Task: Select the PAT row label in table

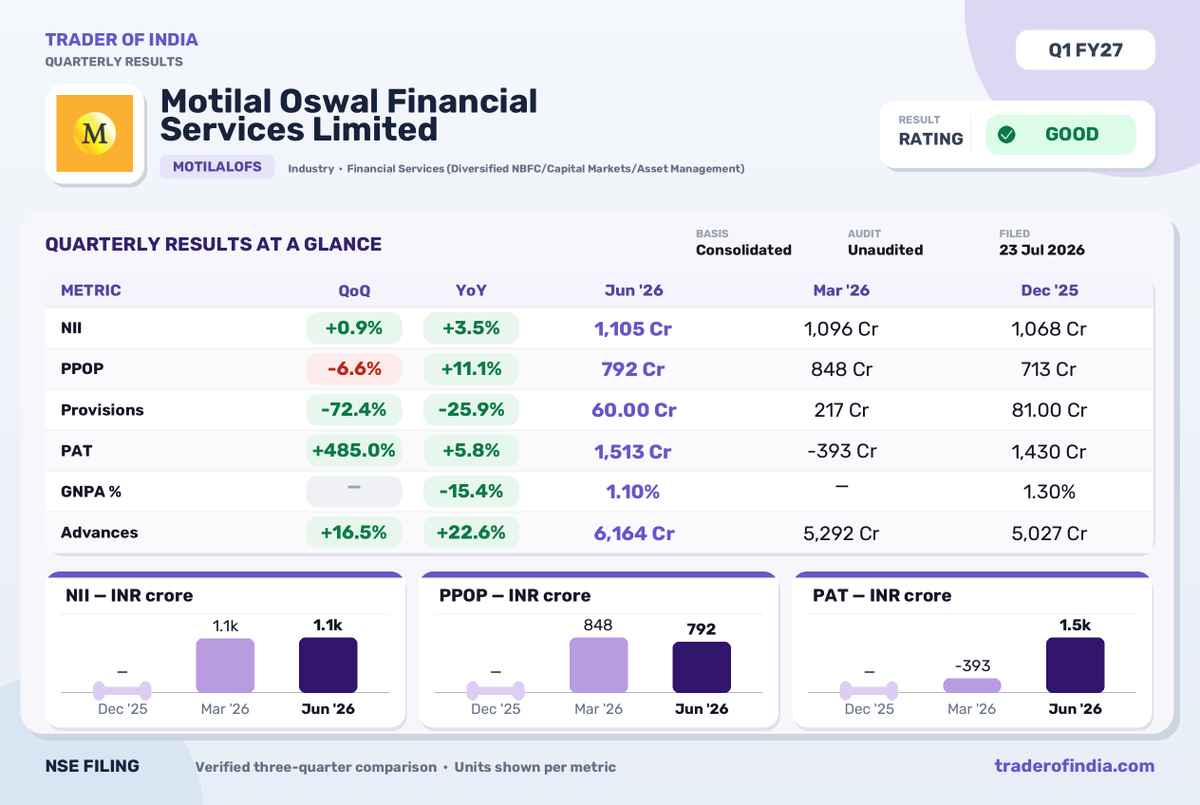Action: coord(76,451)
